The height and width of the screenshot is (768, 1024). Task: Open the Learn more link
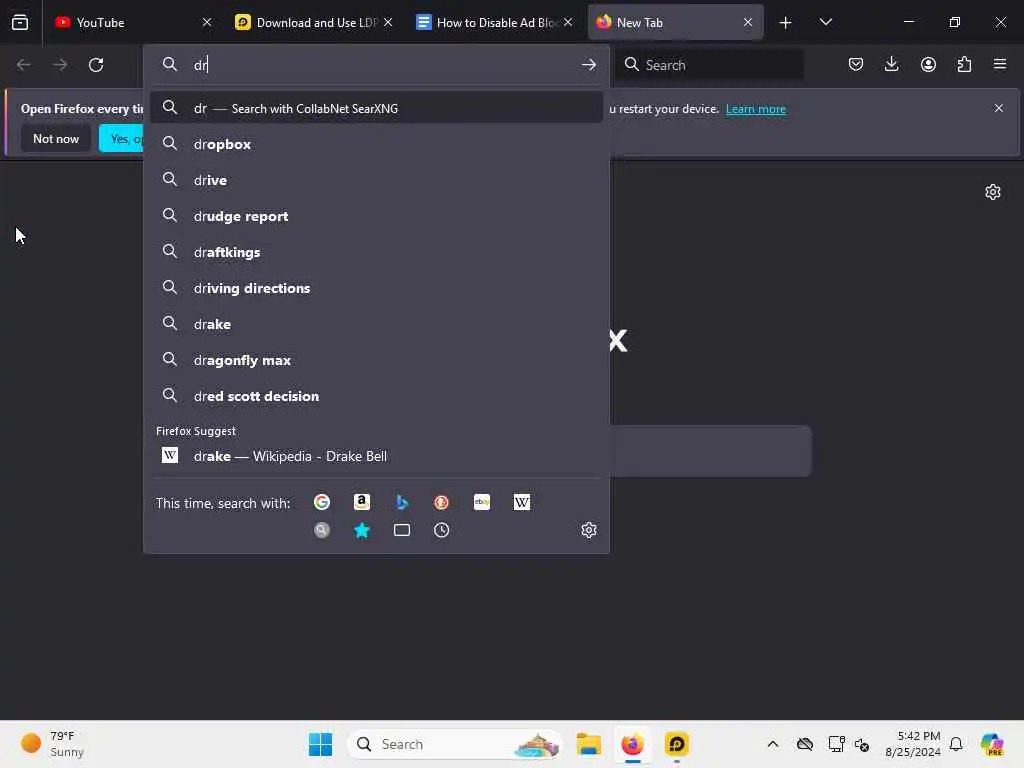(756, 109)
